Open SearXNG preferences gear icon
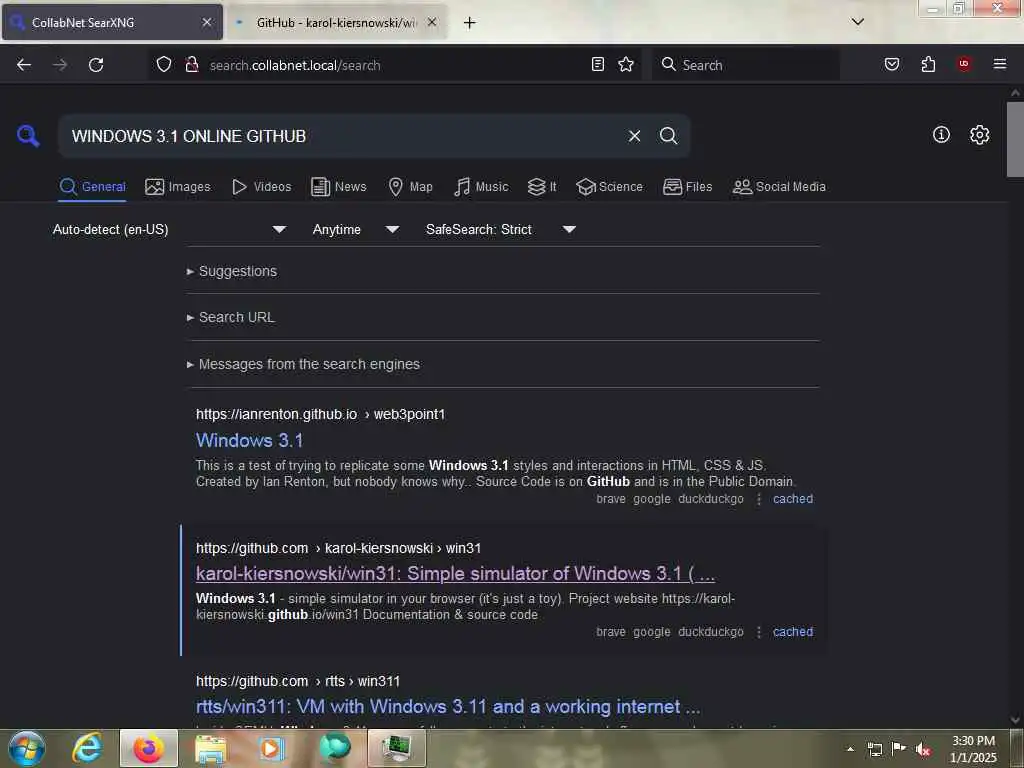The width and height of the screenshot is (1024, 768). click(979, 135)
